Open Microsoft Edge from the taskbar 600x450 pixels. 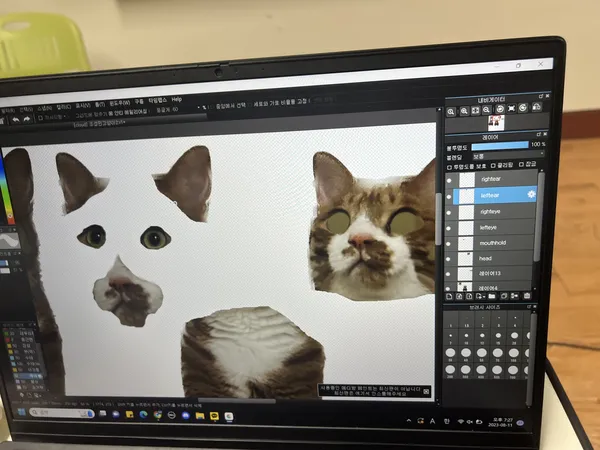144,414
